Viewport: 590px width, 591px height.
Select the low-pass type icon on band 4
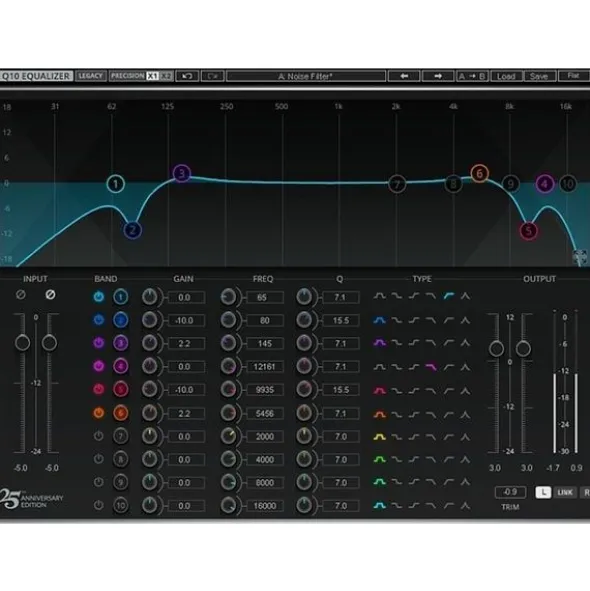(x=431, y=367)
